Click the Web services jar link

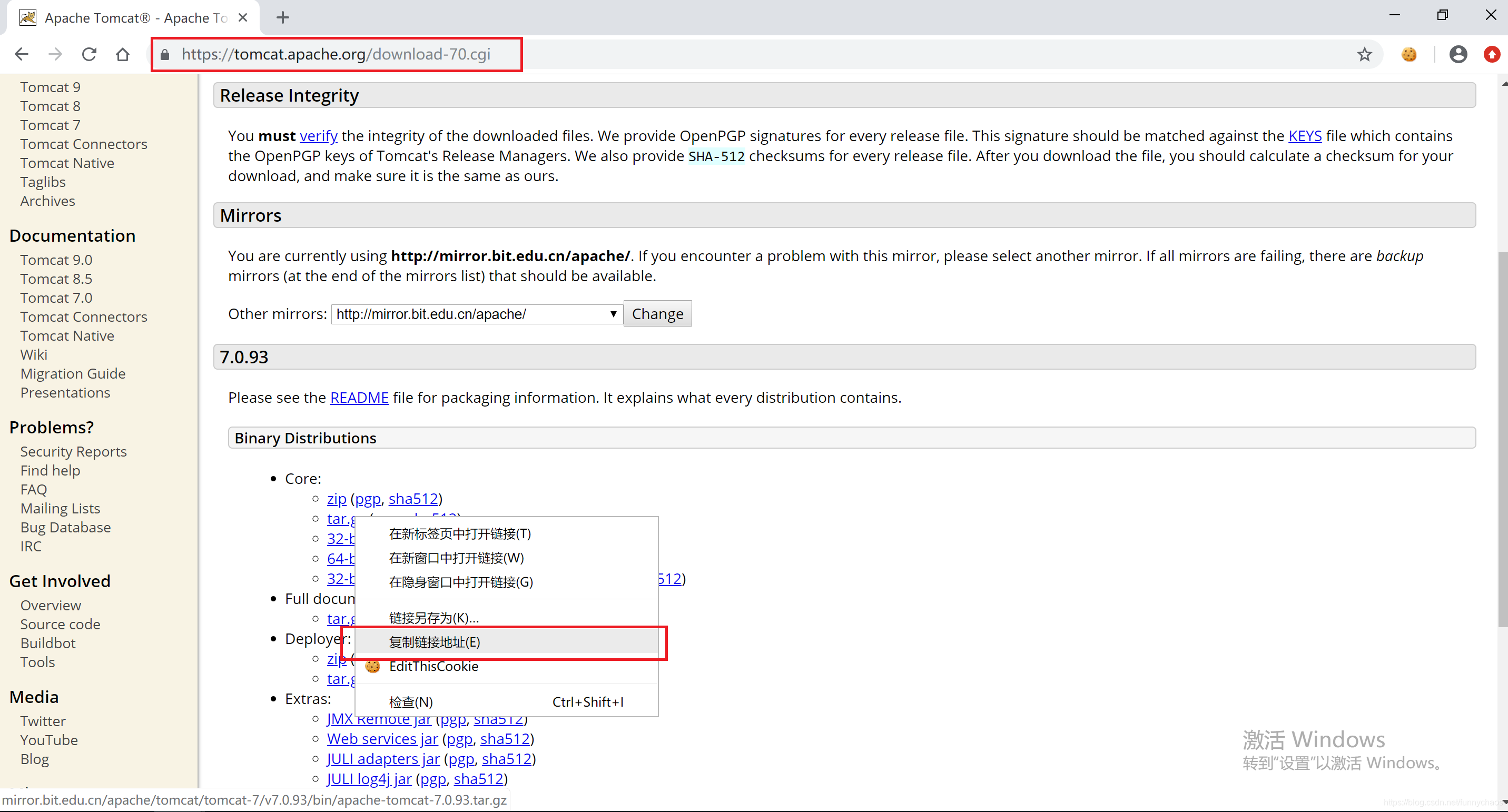[382, 739]
